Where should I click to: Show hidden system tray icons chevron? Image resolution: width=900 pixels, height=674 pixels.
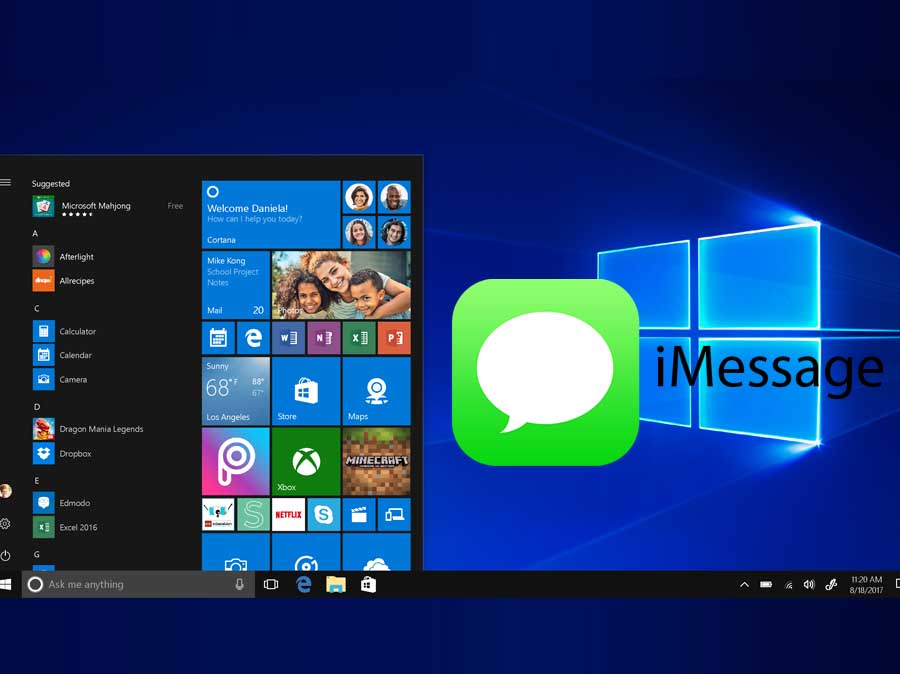tap(744, 585)
